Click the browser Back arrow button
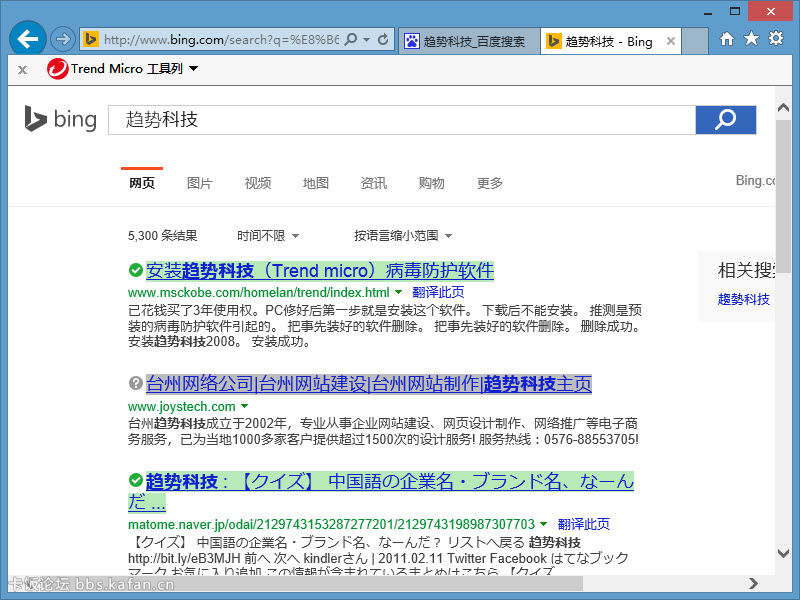Image resolution: width=800 pixels, height=600 pixels. (x=28, y=39)
